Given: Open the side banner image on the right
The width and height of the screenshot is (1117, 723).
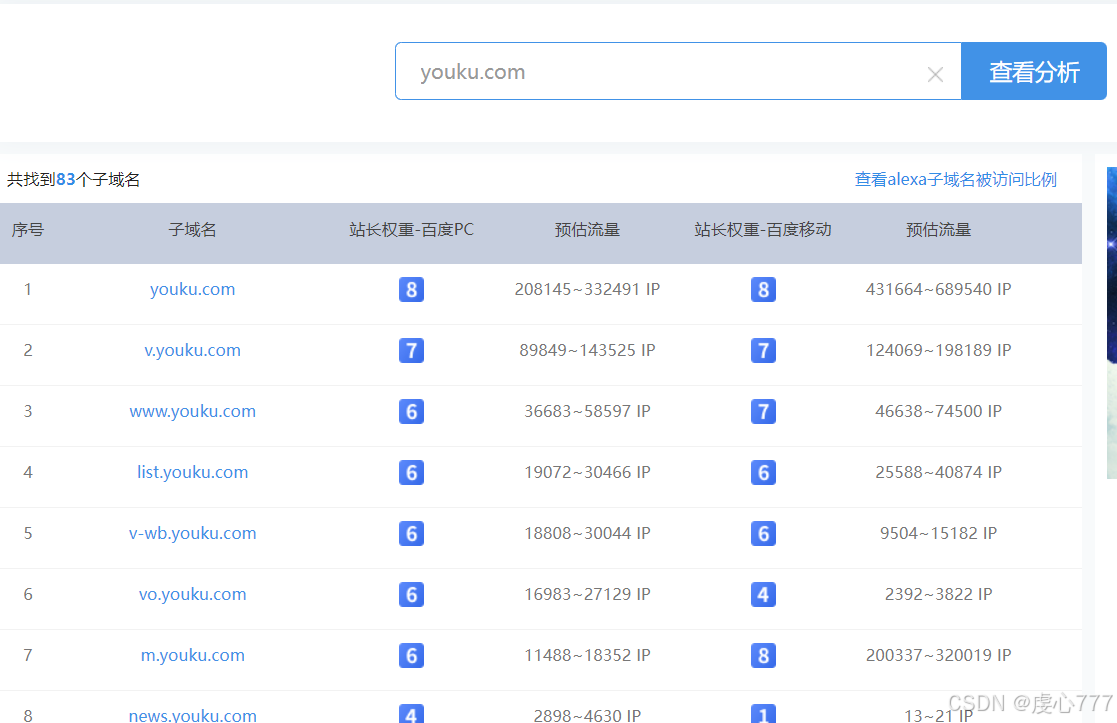Looking at the screenshot, I should [1112, 323].
